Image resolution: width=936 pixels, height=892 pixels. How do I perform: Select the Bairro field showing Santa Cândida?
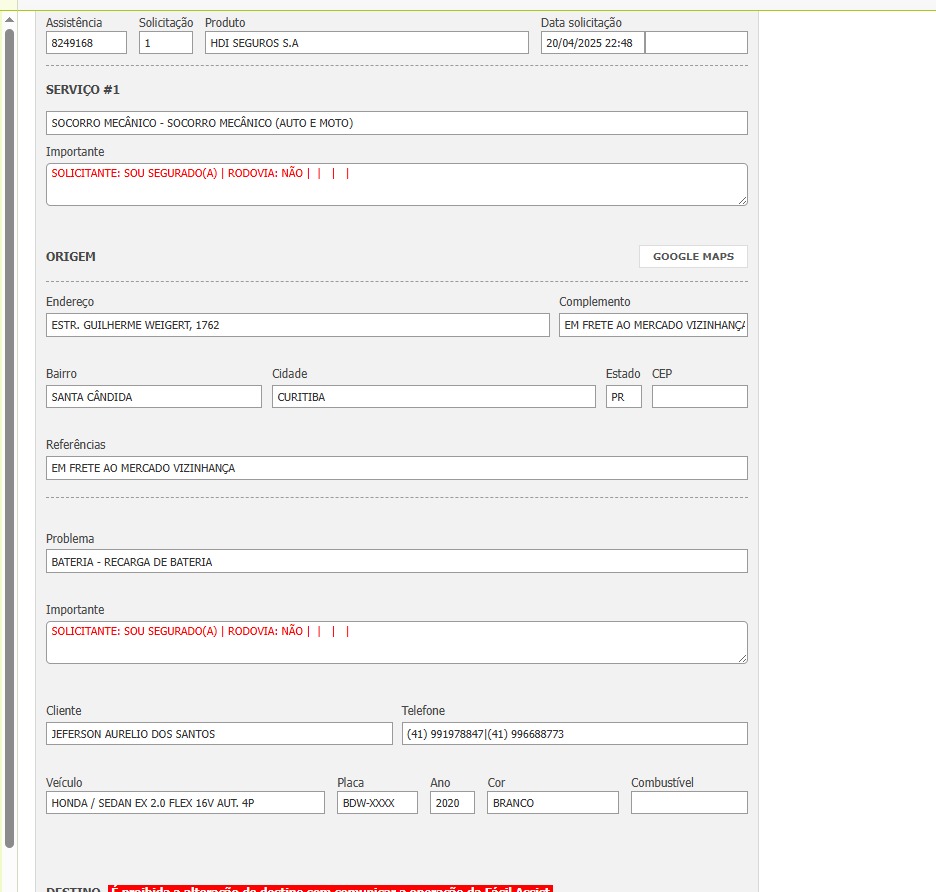(153, 397)
